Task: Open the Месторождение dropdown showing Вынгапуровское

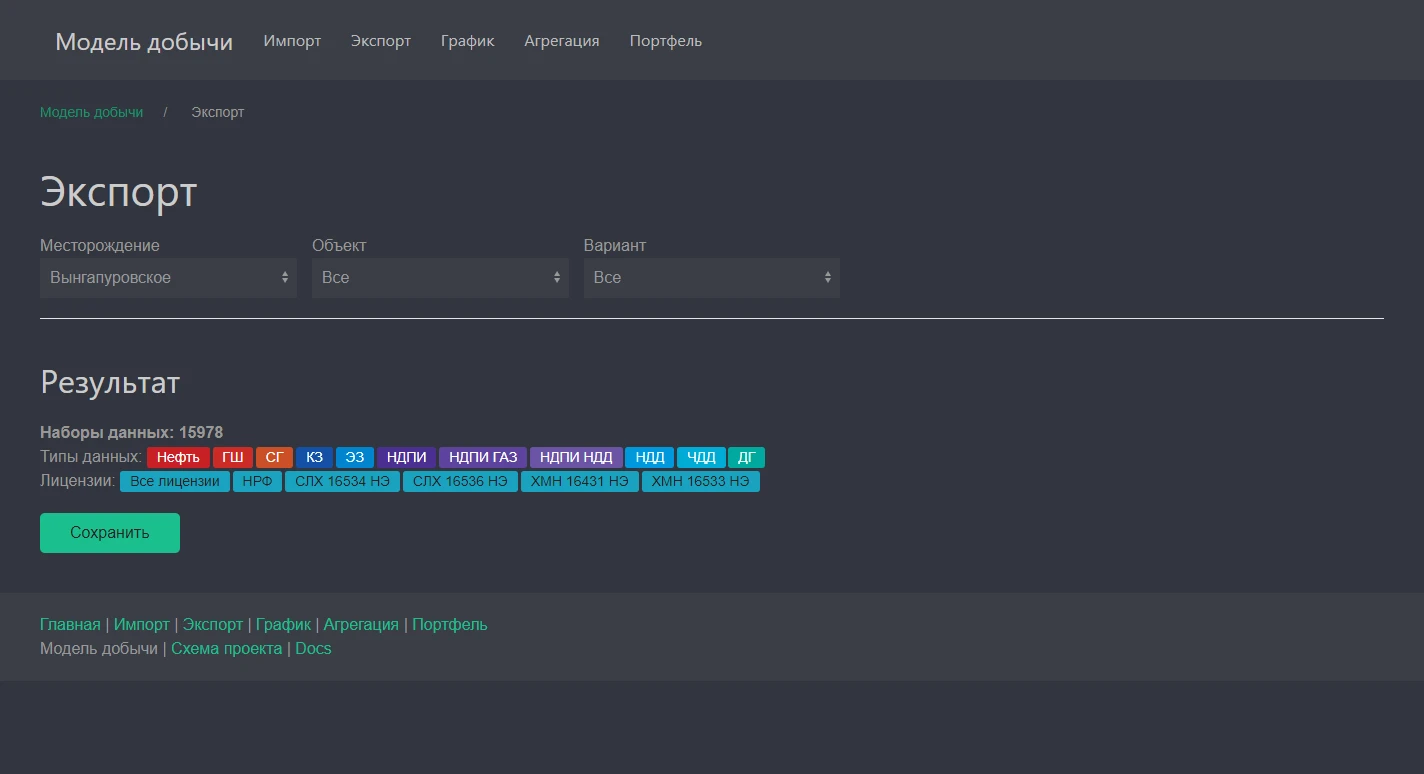Action: [168, 278]
